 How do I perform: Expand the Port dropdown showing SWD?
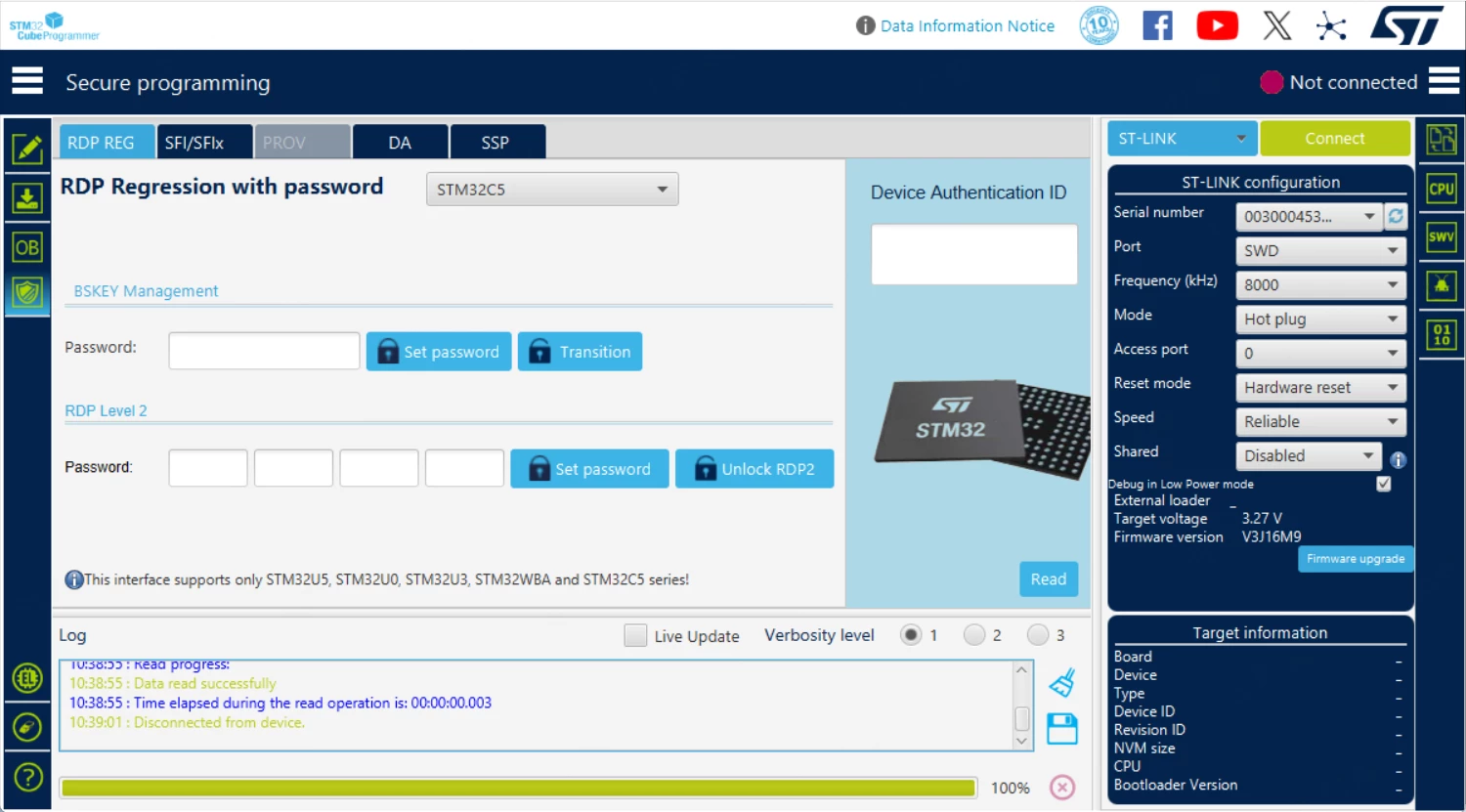click(1320, 250)
